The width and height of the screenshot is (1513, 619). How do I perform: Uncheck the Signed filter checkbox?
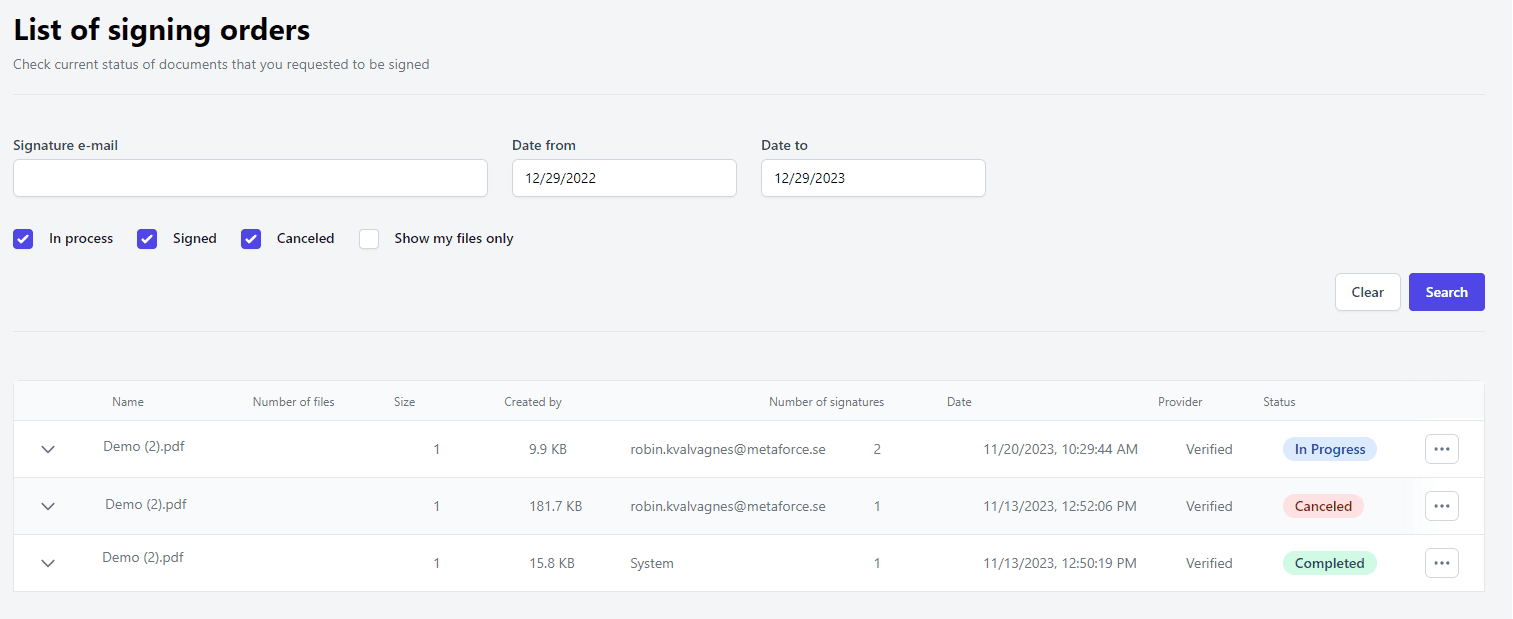(147, 239)
